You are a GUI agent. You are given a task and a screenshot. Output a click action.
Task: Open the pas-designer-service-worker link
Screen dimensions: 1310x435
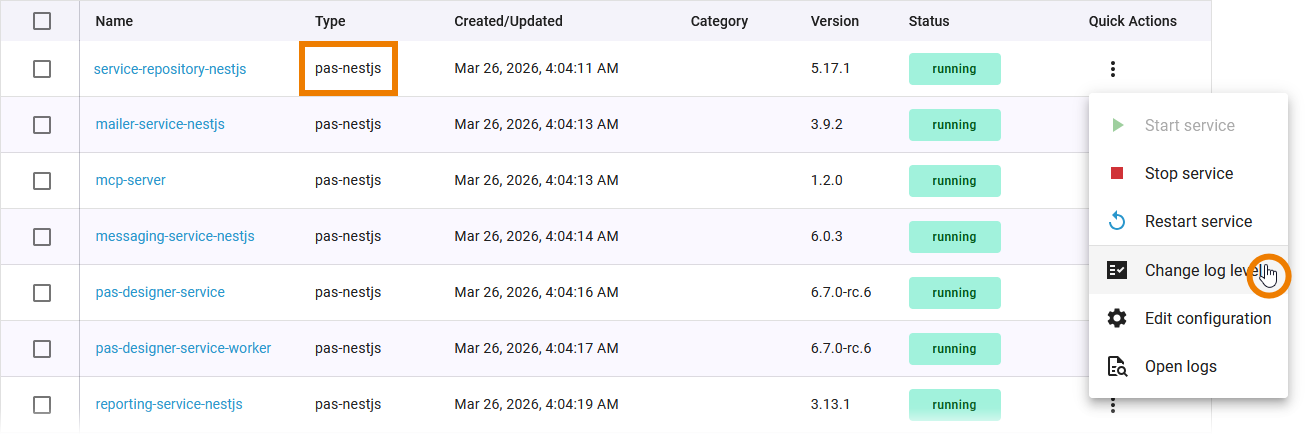coord(183,349)
